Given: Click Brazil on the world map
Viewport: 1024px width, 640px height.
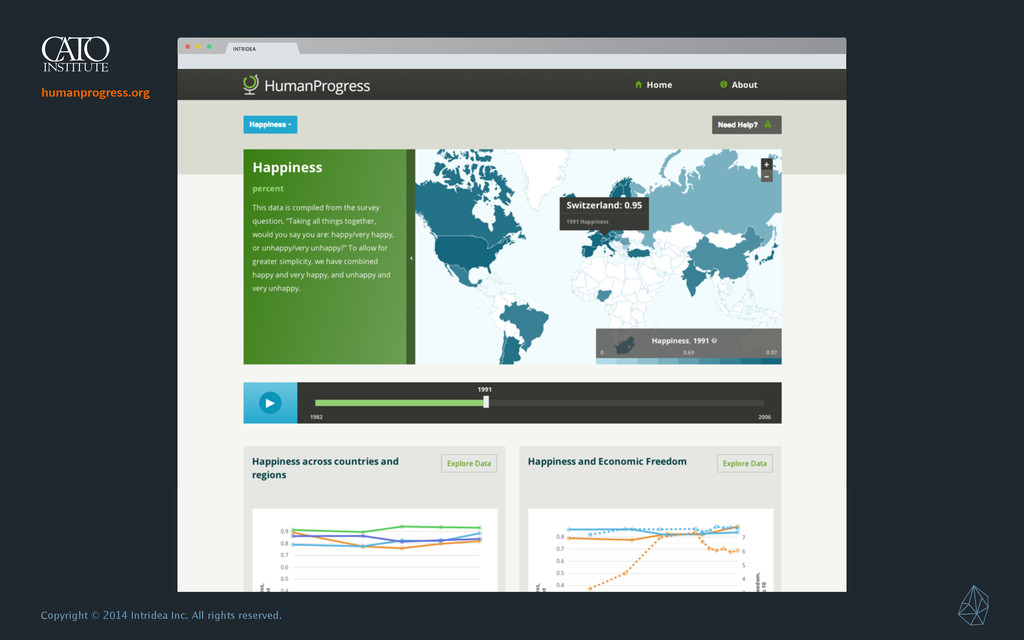Looking at the screenshot, I should [x=527, y=322].
